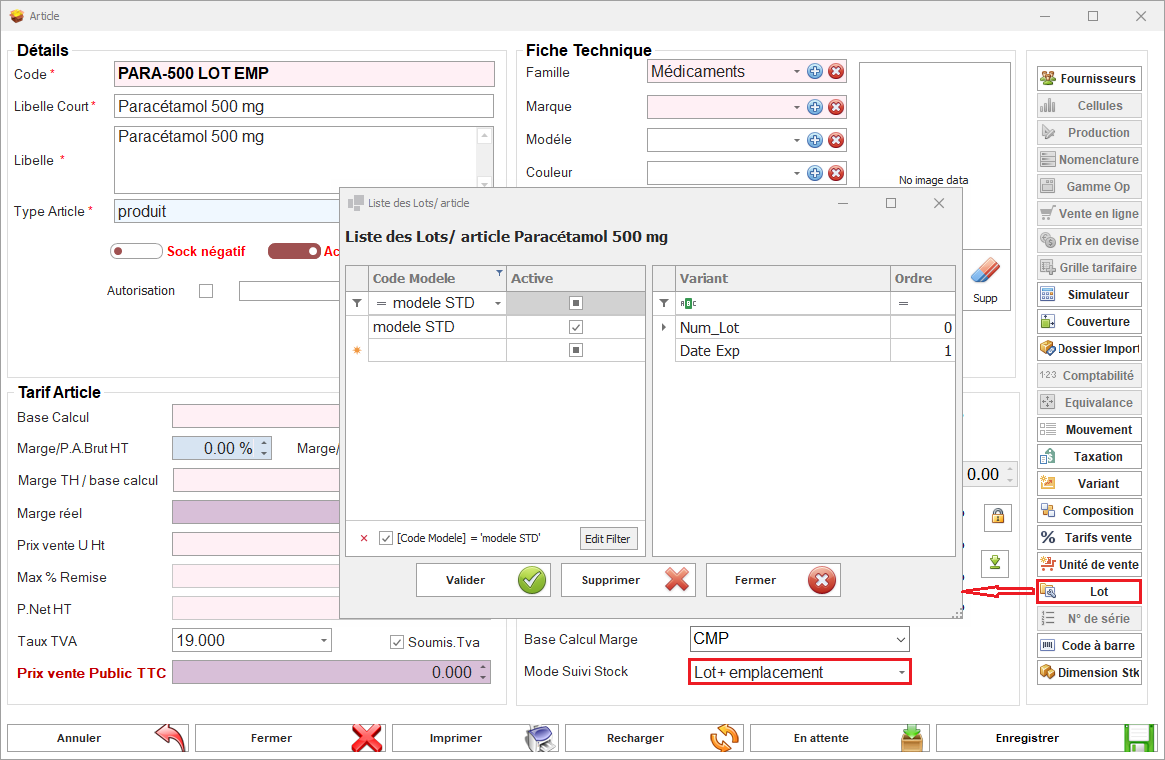Open the Code à barre button
Image resolution: width=1165 pixels, height=760 pixels.
(x=1088, y=645)
